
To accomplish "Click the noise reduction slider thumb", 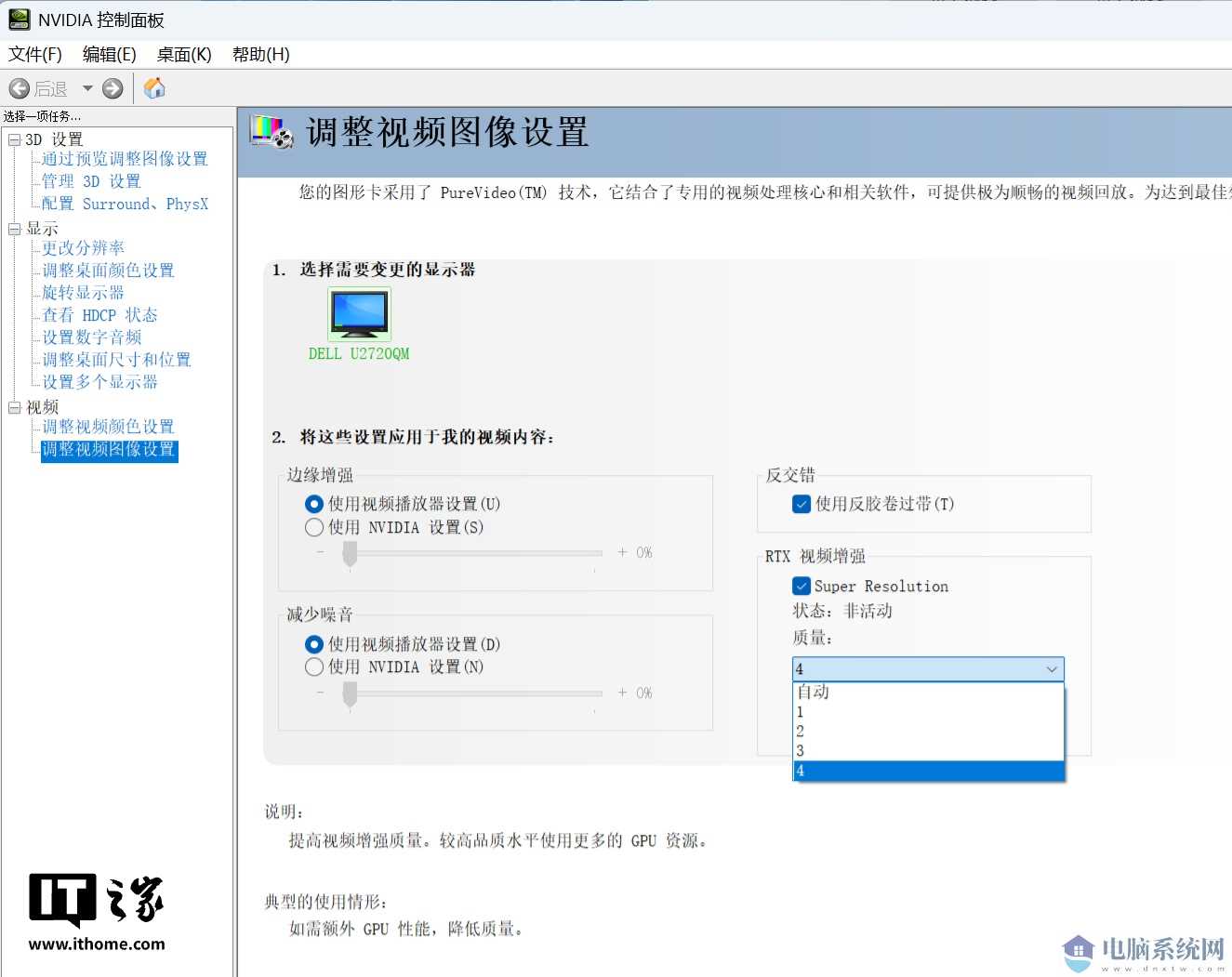I will pos(350,694).
